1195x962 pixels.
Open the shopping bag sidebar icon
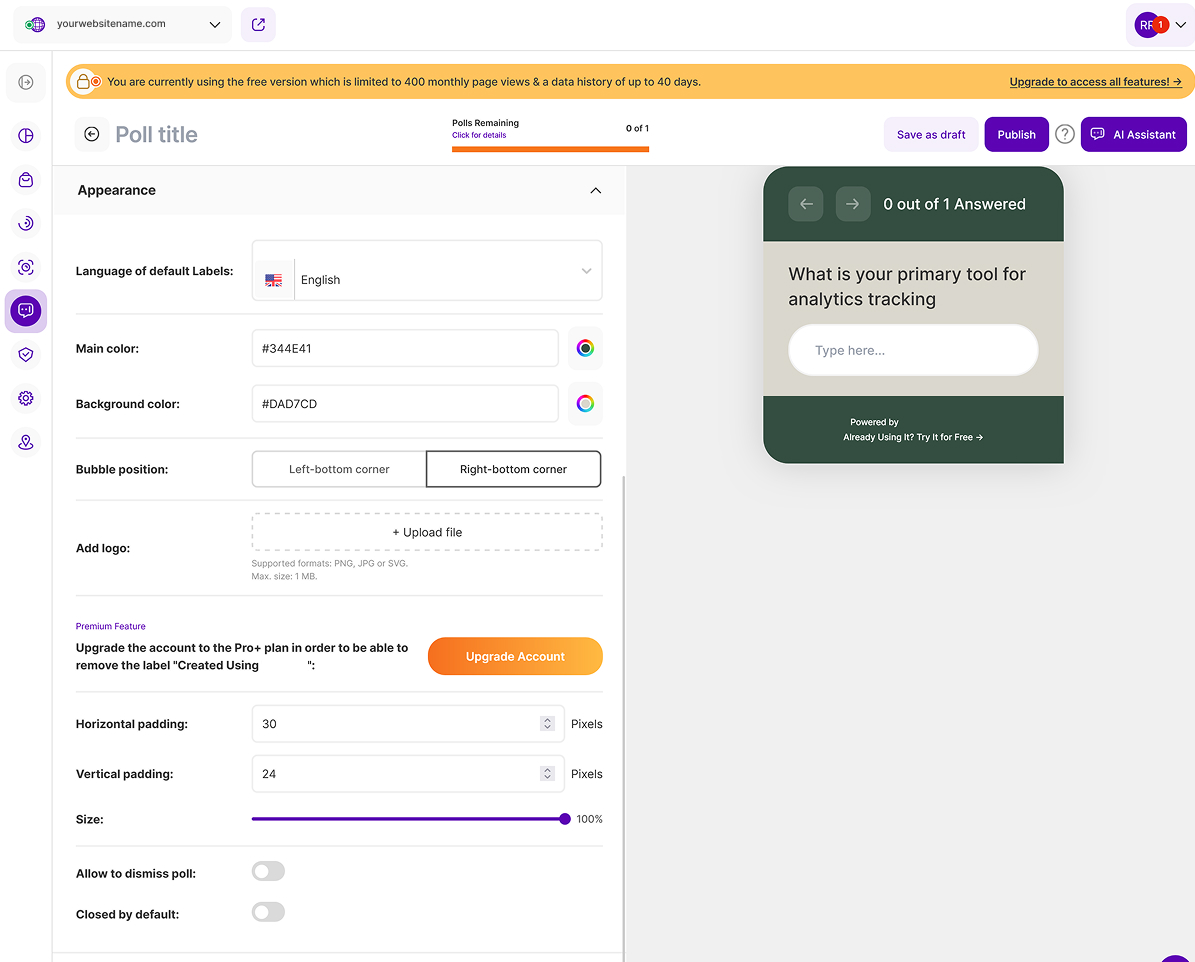tap(26, 180)
